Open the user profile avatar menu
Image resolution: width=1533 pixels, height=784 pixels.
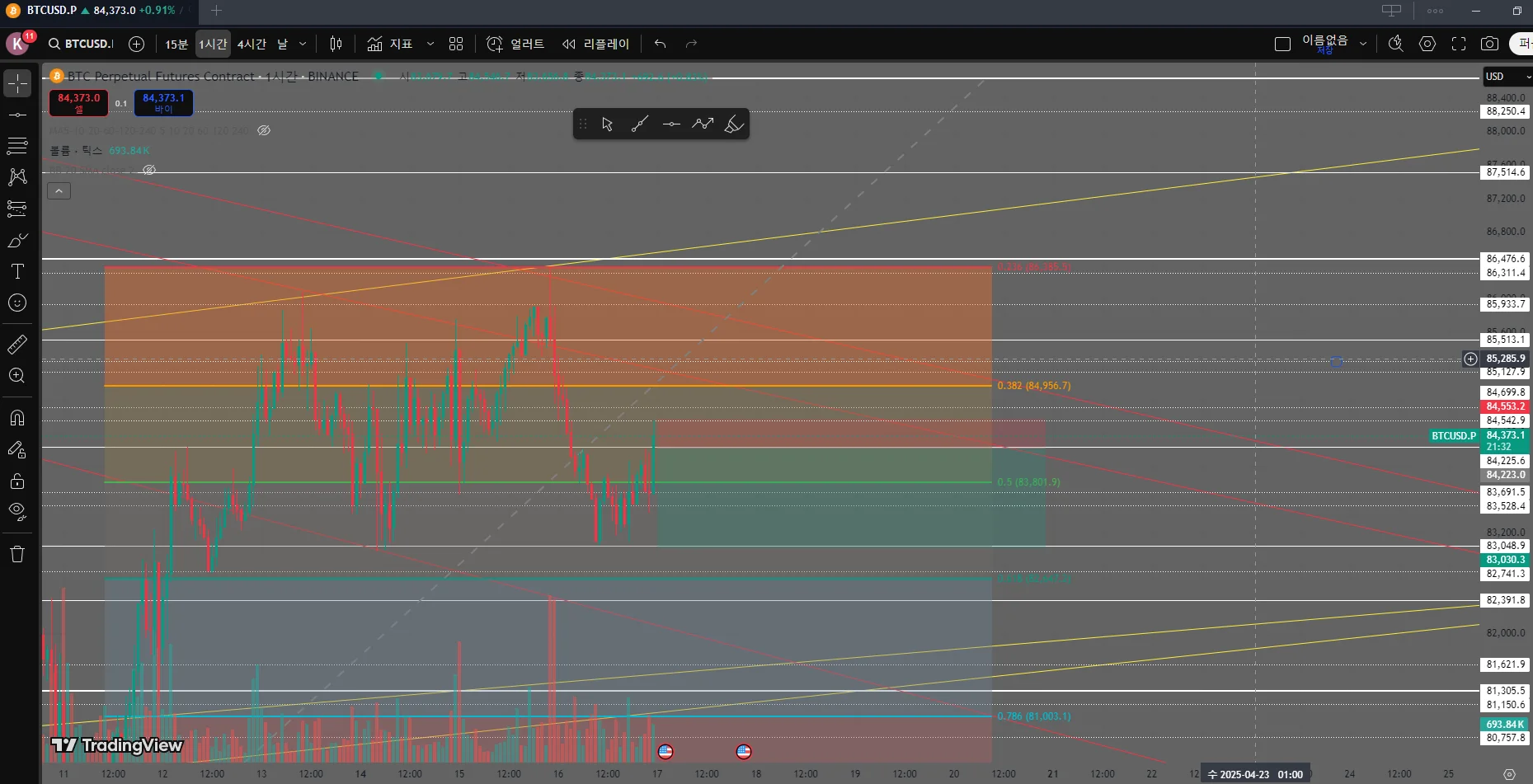(17, 44)
